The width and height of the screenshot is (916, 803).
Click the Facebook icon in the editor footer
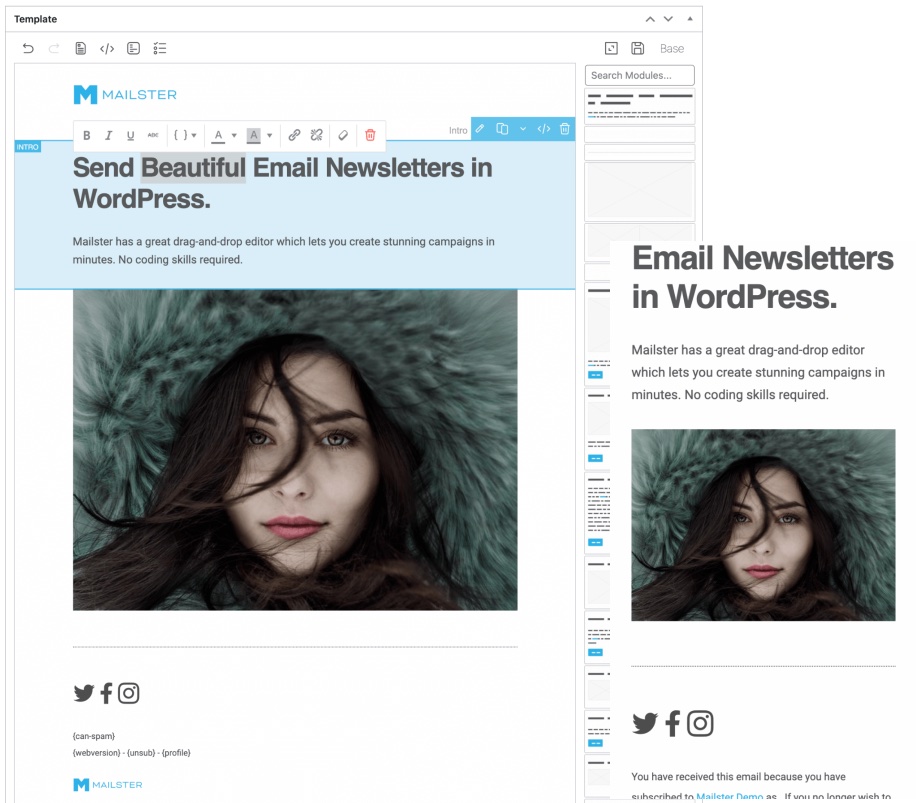tap(106, 693)
